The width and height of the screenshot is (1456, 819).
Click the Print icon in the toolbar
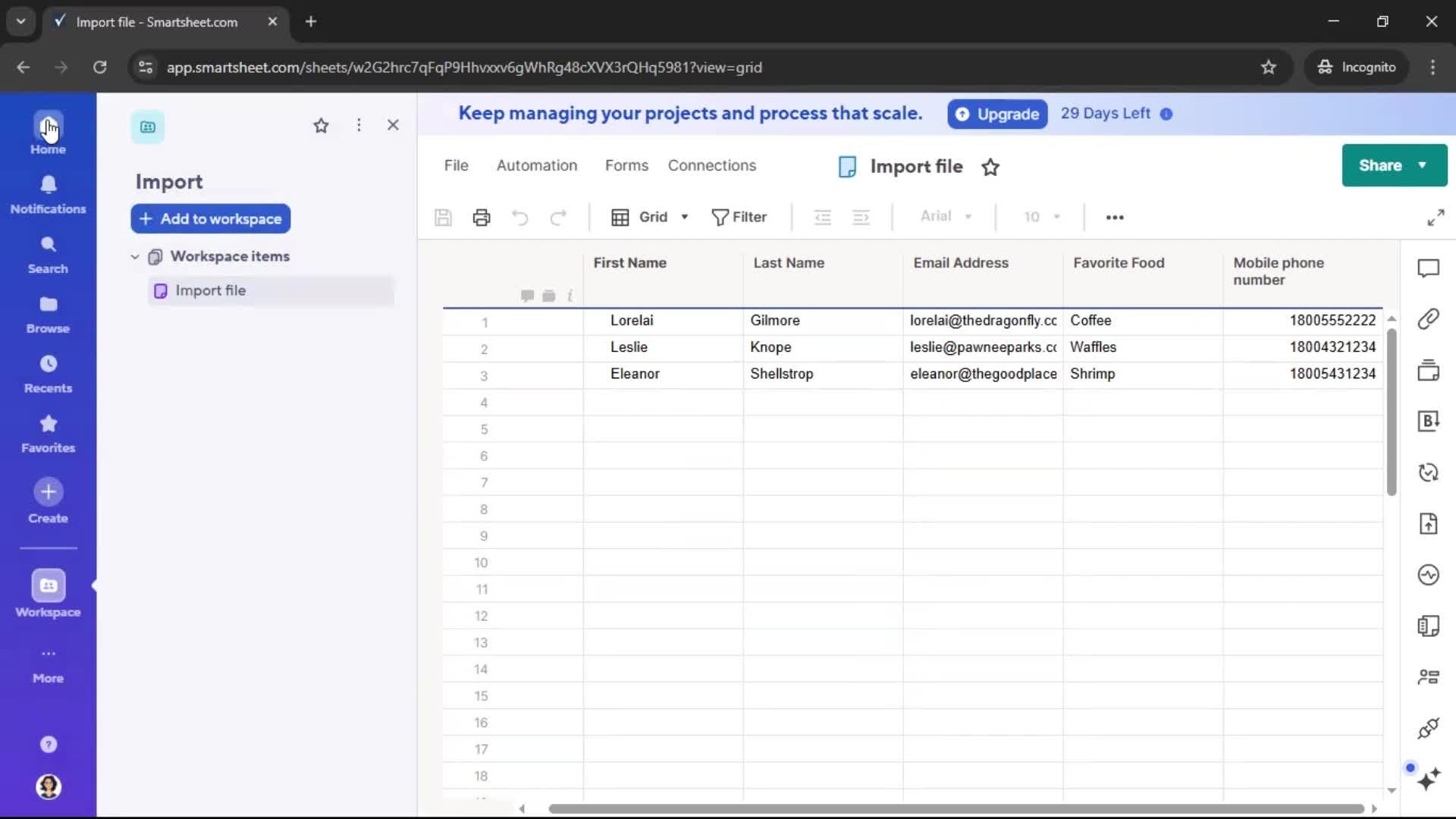(x=482, y=217)
